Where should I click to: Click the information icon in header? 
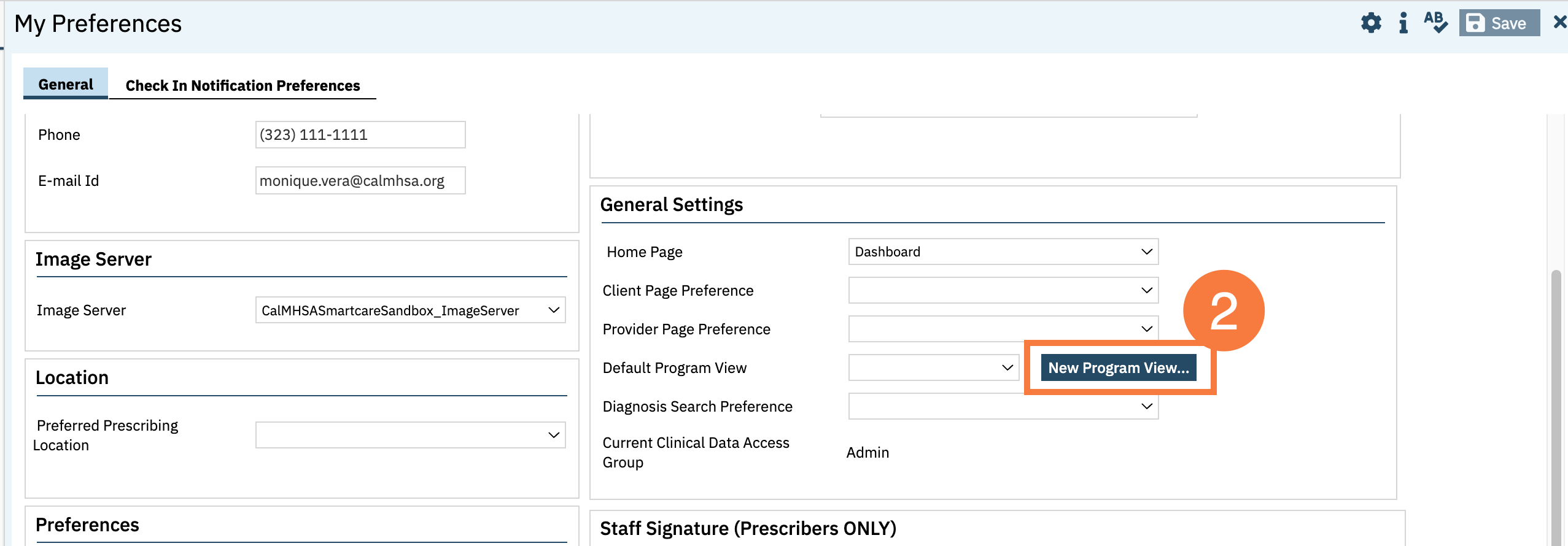click(x=1403, y=23)
